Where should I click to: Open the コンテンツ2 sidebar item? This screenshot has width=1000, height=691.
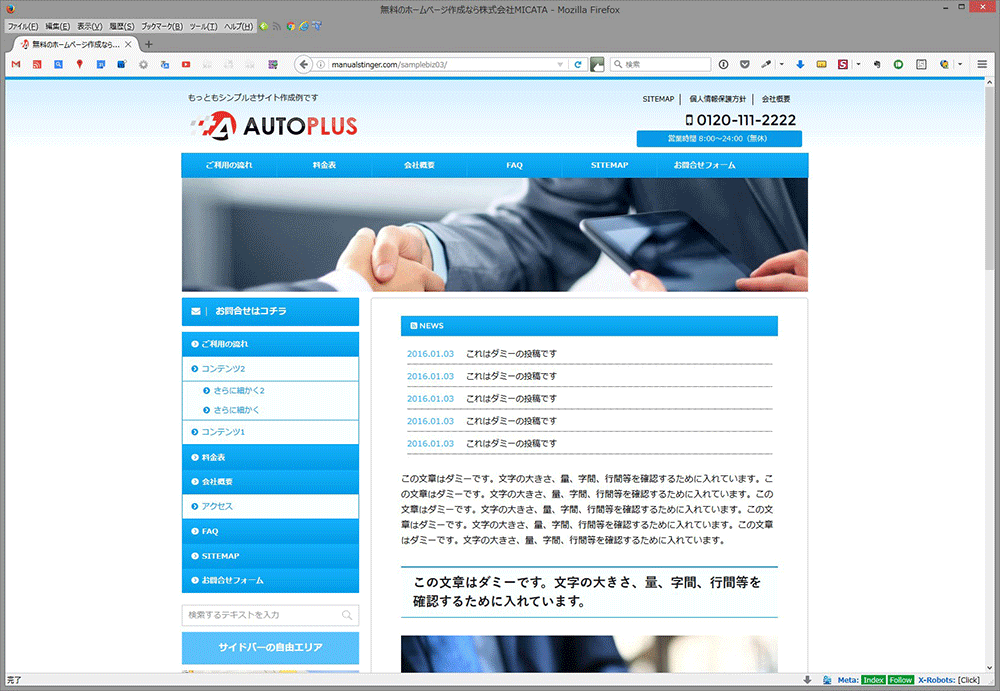270,369
